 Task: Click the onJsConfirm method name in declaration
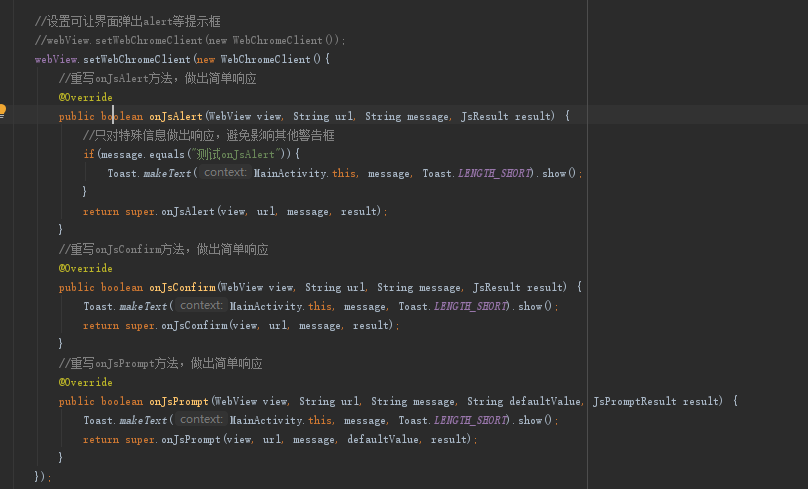[182, 288]
